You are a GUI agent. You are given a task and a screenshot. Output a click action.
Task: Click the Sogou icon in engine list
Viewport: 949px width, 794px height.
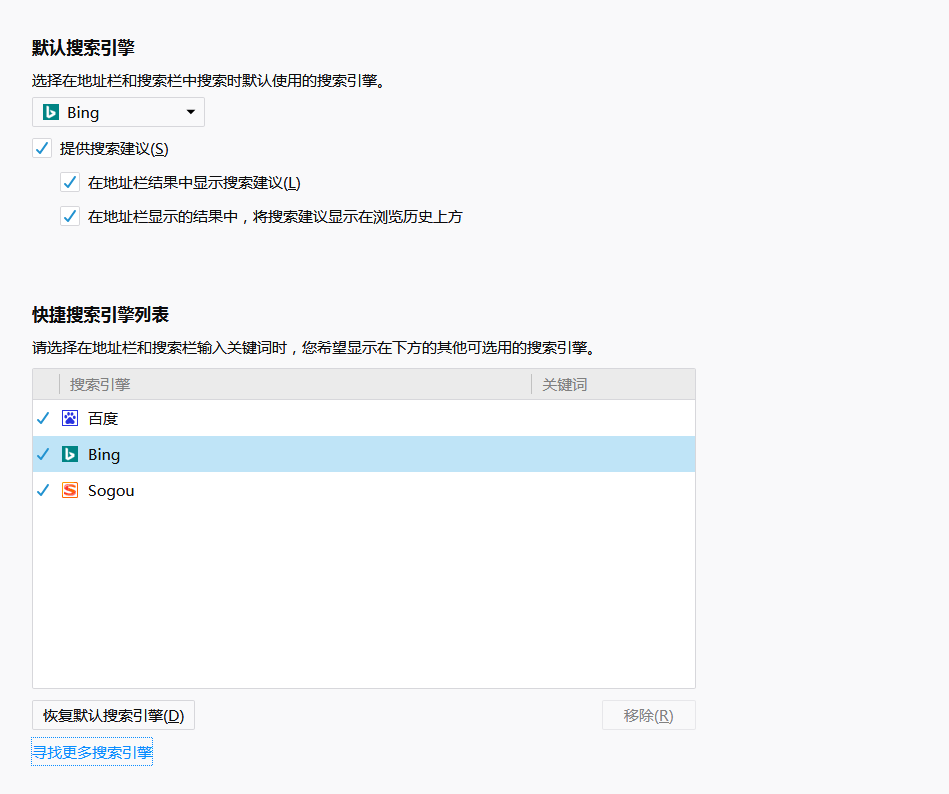click(70, 490)
